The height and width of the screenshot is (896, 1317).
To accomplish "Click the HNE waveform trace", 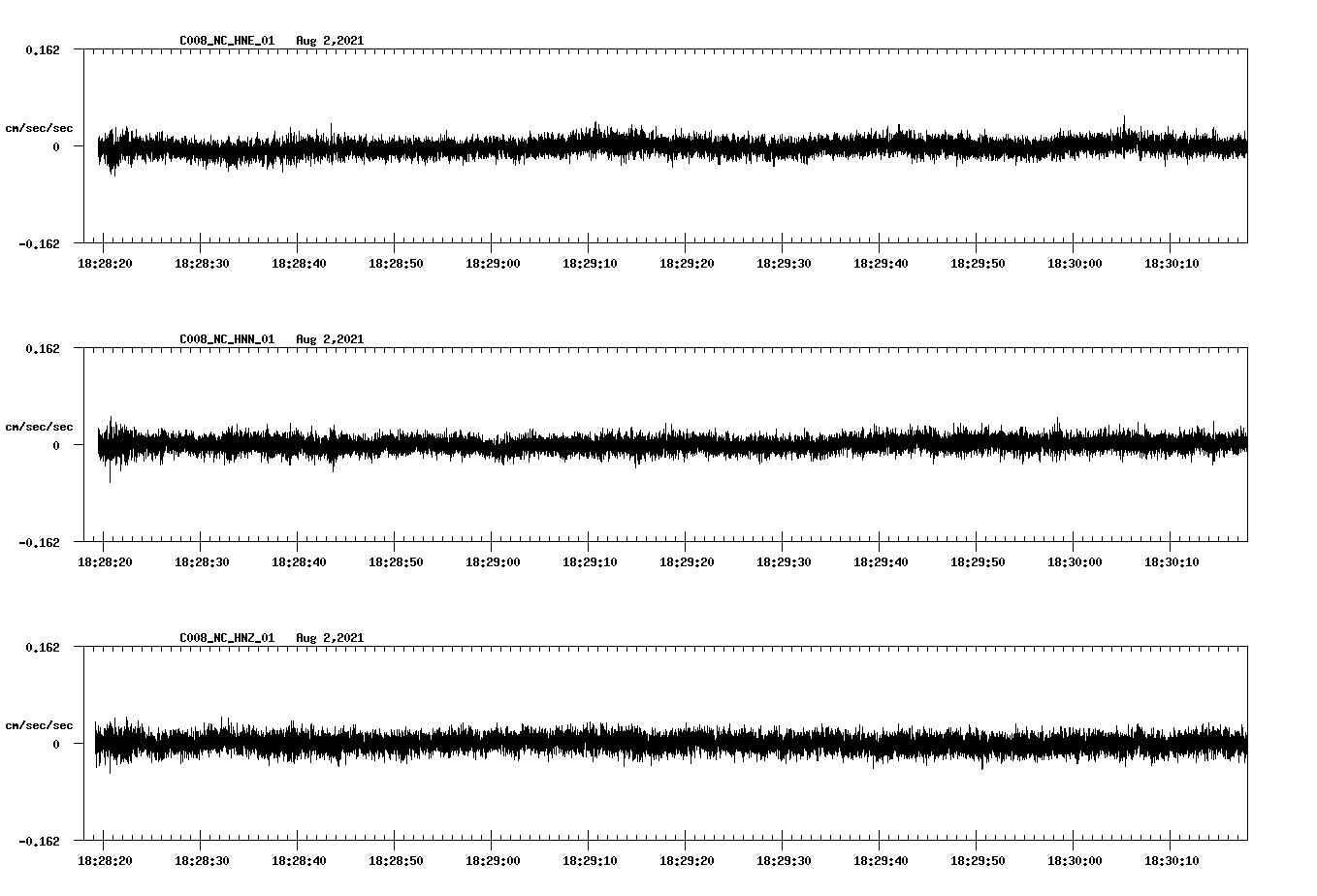I will (x=672, y=146).
